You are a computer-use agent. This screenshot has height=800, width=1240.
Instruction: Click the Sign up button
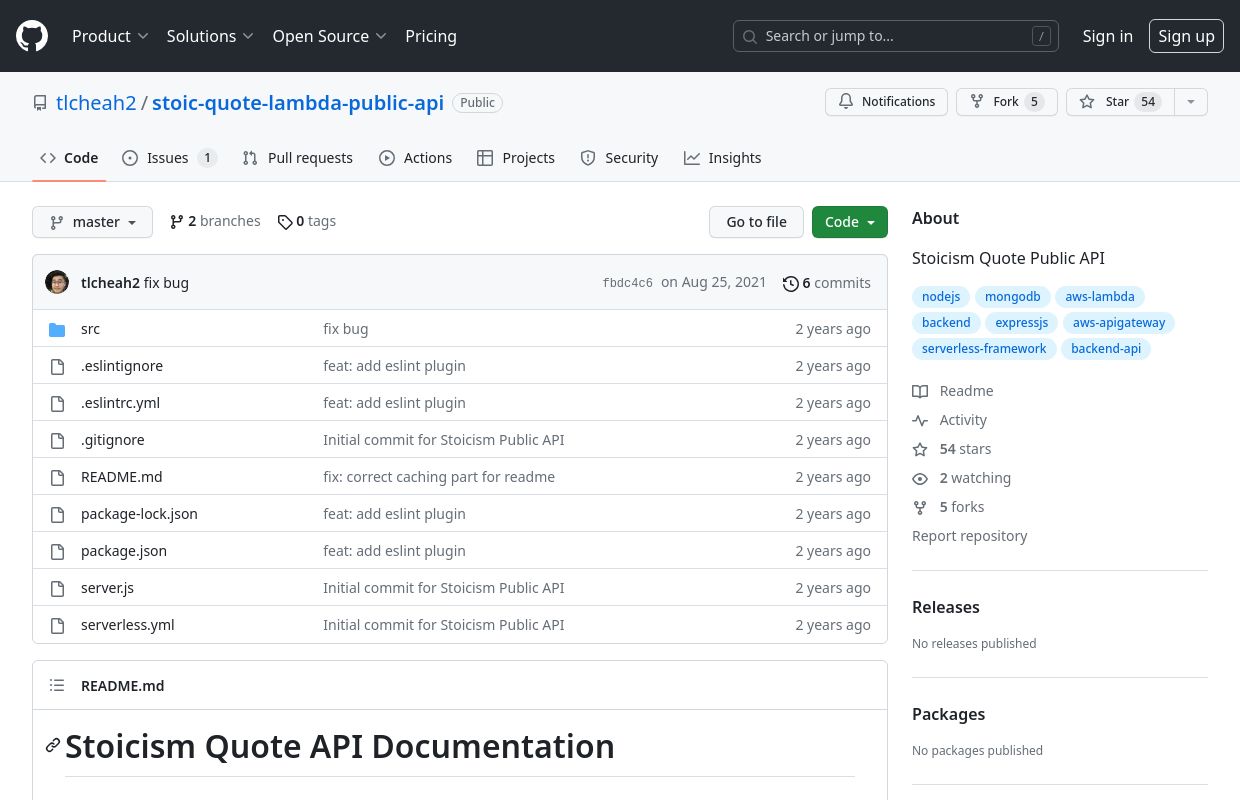[x=1186, y=36]
